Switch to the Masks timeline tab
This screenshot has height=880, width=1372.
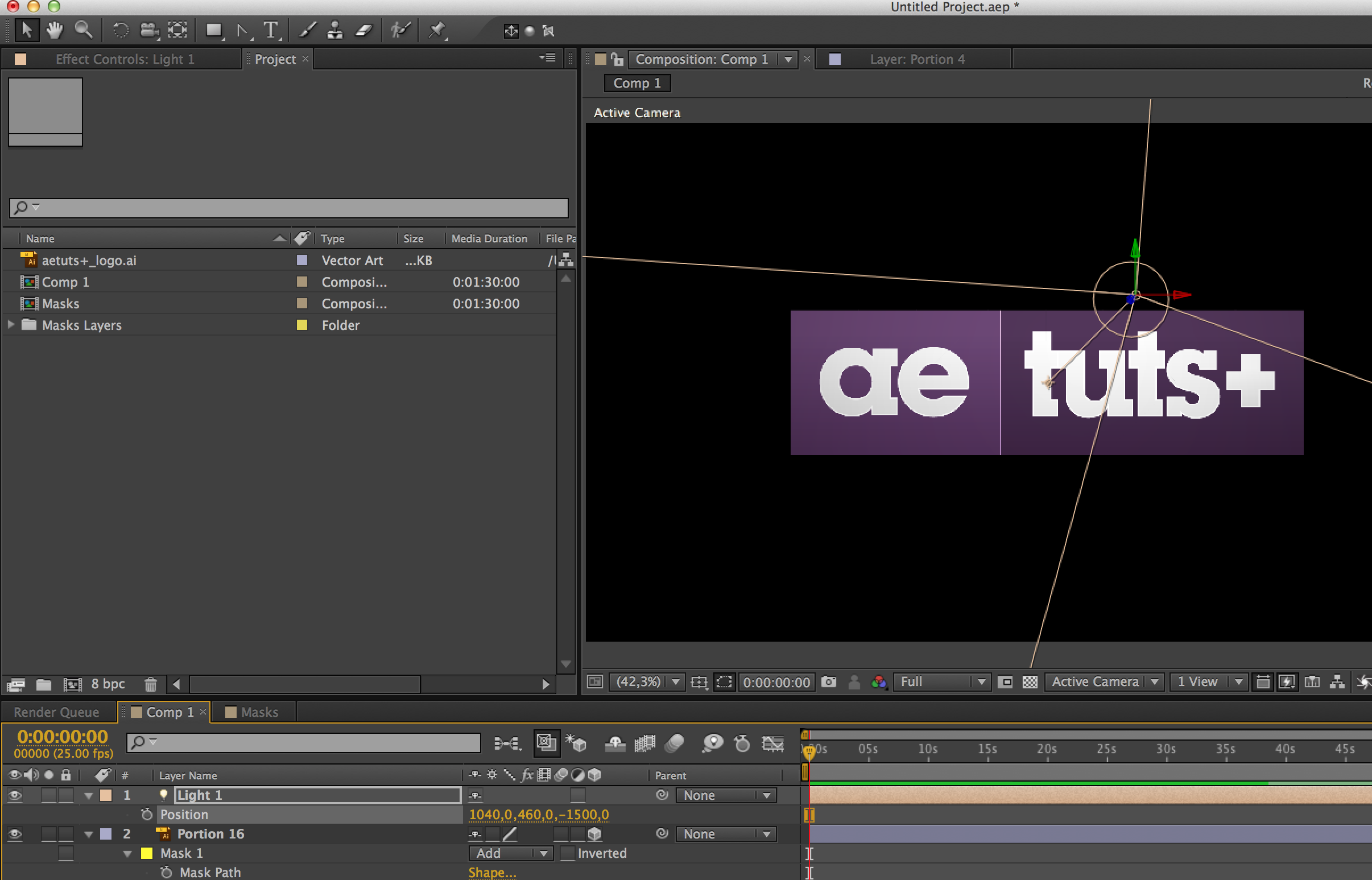click(259, 712)
